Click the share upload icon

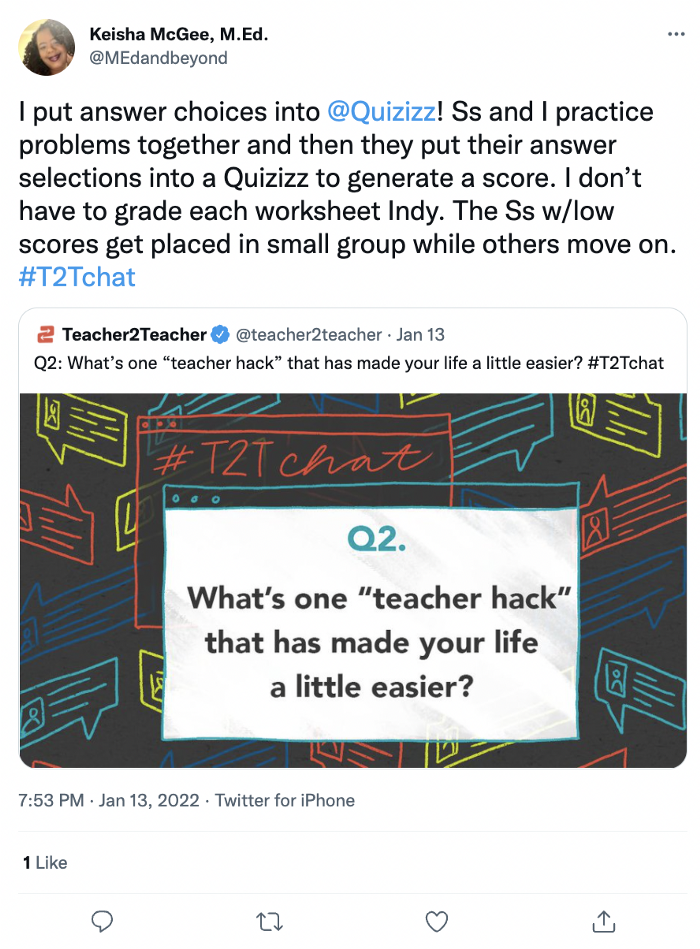pyautogui.click(x=603, y=919)
